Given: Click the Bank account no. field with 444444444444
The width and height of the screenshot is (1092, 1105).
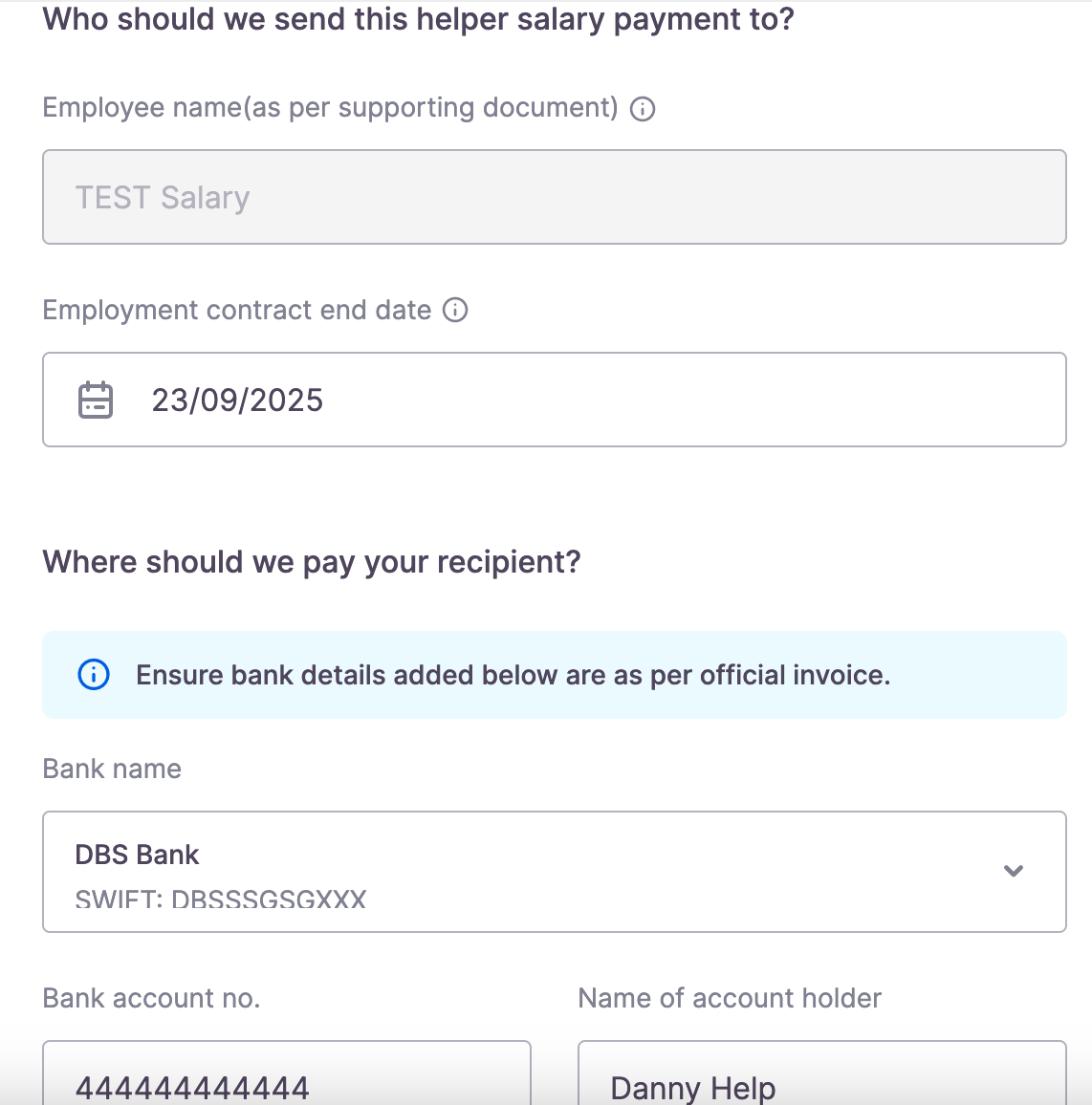Looking at the screenshot, I should click(286, 1072).
